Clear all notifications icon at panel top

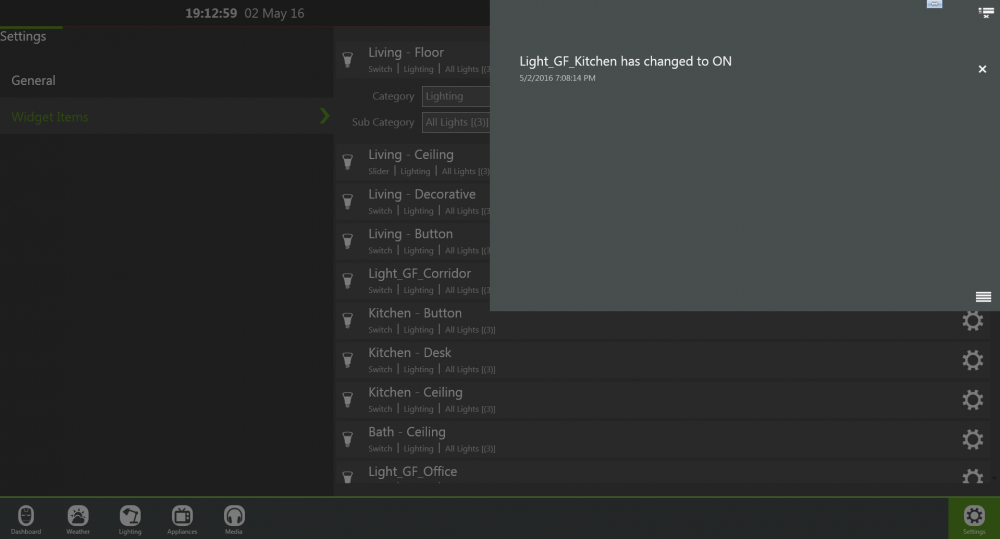coord(985,12)
